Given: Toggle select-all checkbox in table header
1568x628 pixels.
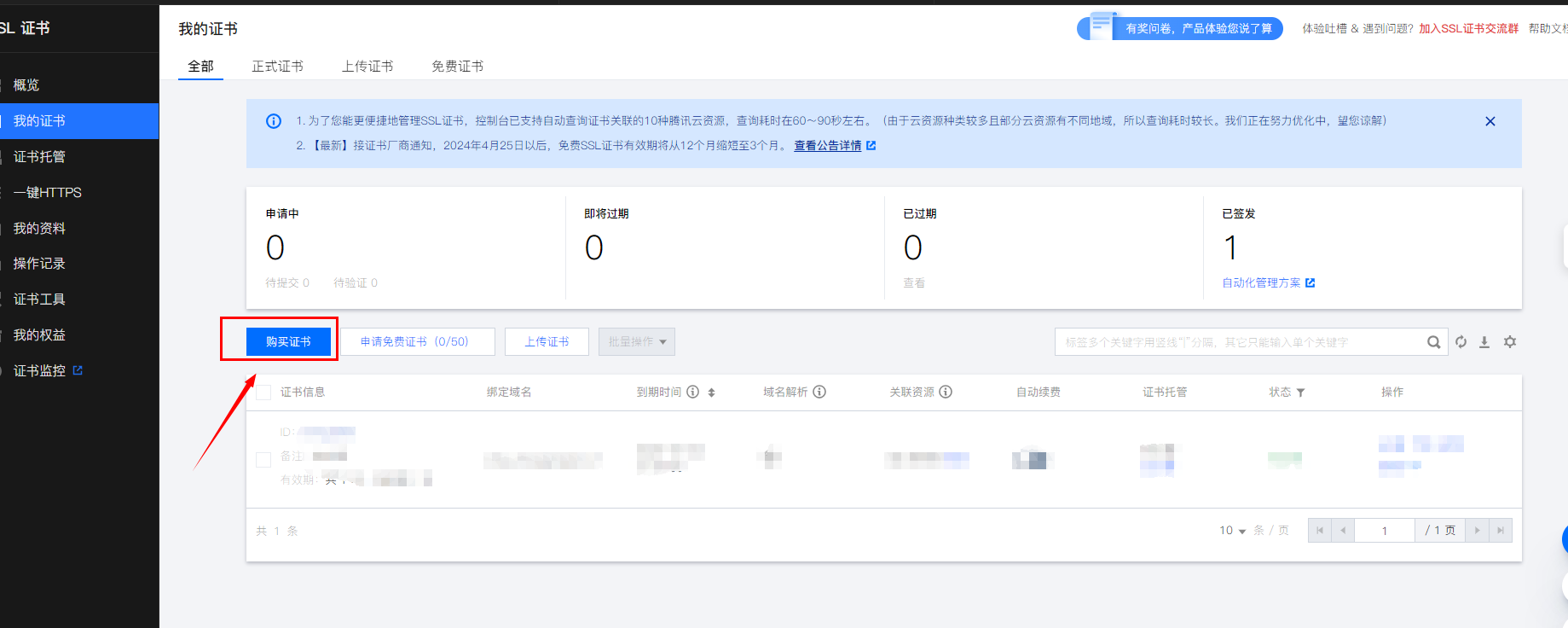Looking at the screenshot, I should 263,392.
